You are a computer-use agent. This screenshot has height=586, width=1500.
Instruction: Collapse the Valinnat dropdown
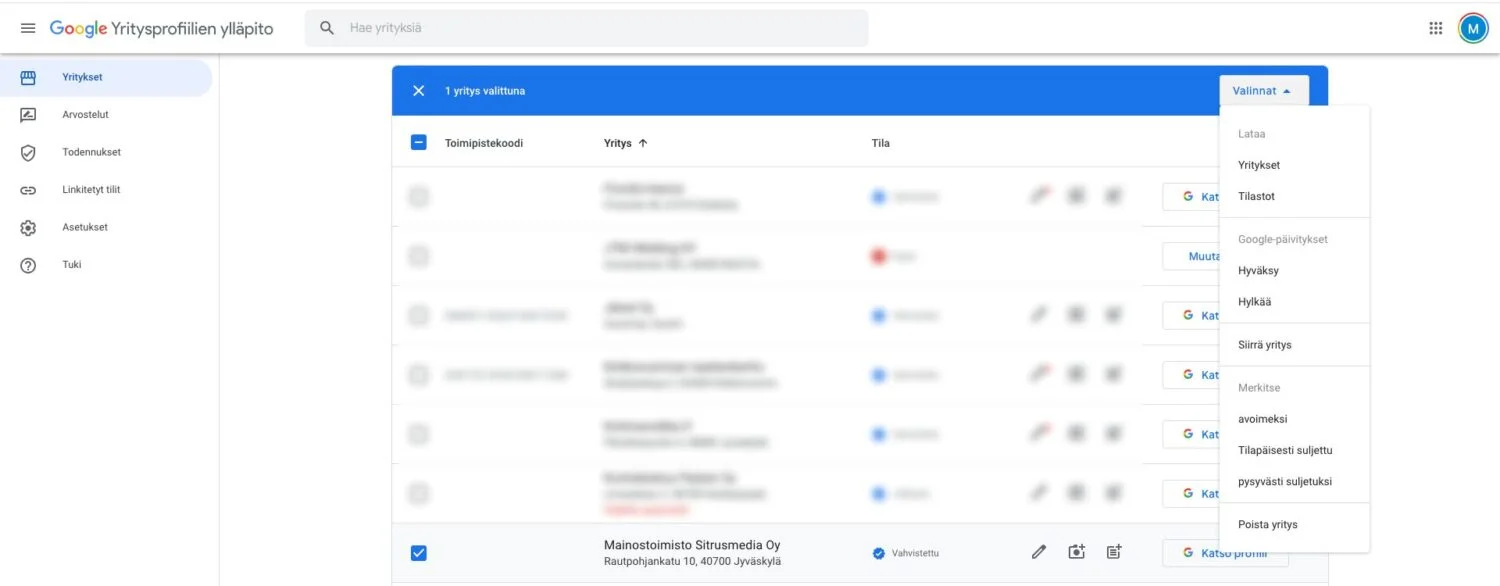tap(1263, 90)
